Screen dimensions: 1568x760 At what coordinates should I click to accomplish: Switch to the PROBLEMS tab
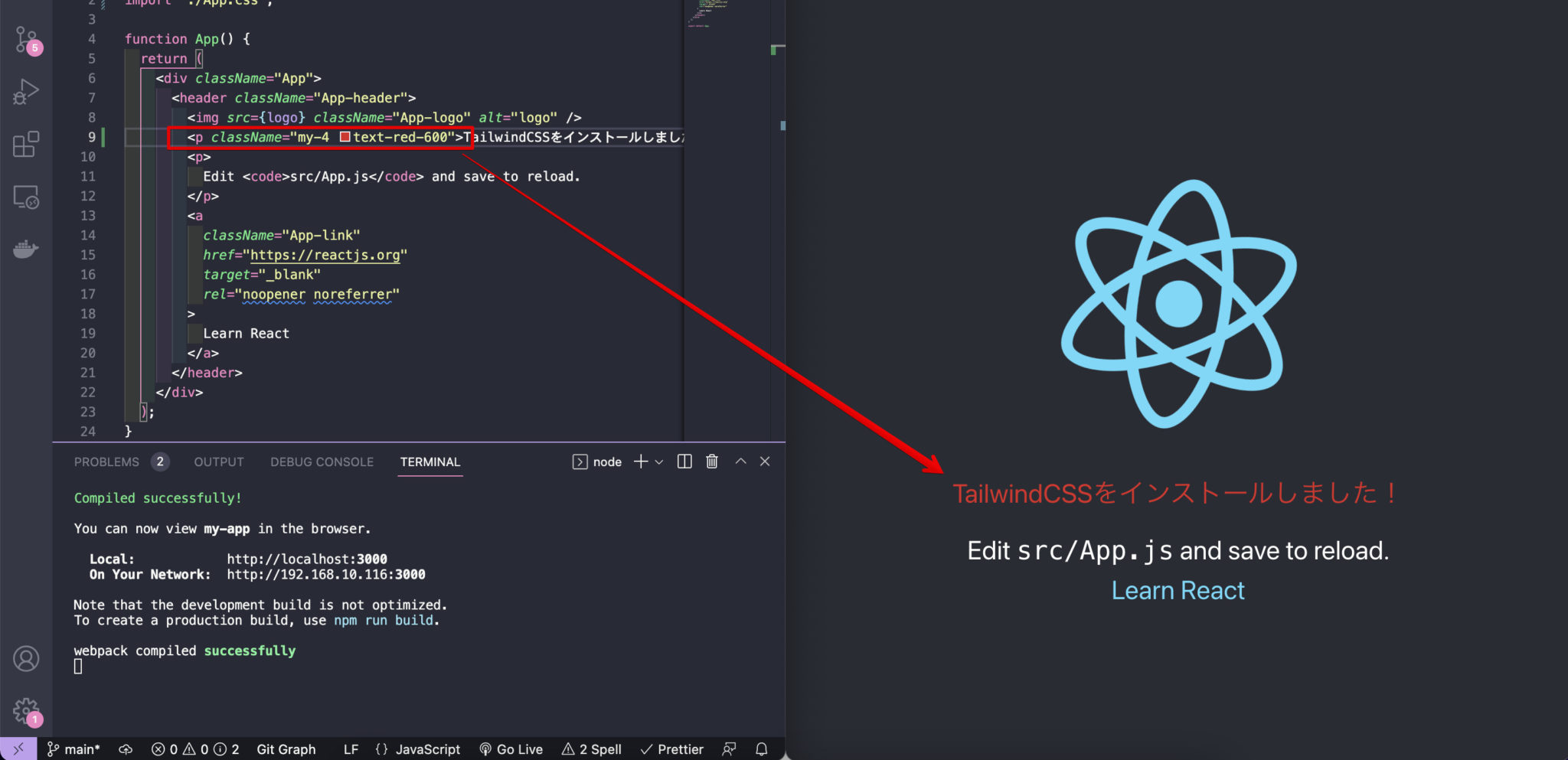[106, 462]
